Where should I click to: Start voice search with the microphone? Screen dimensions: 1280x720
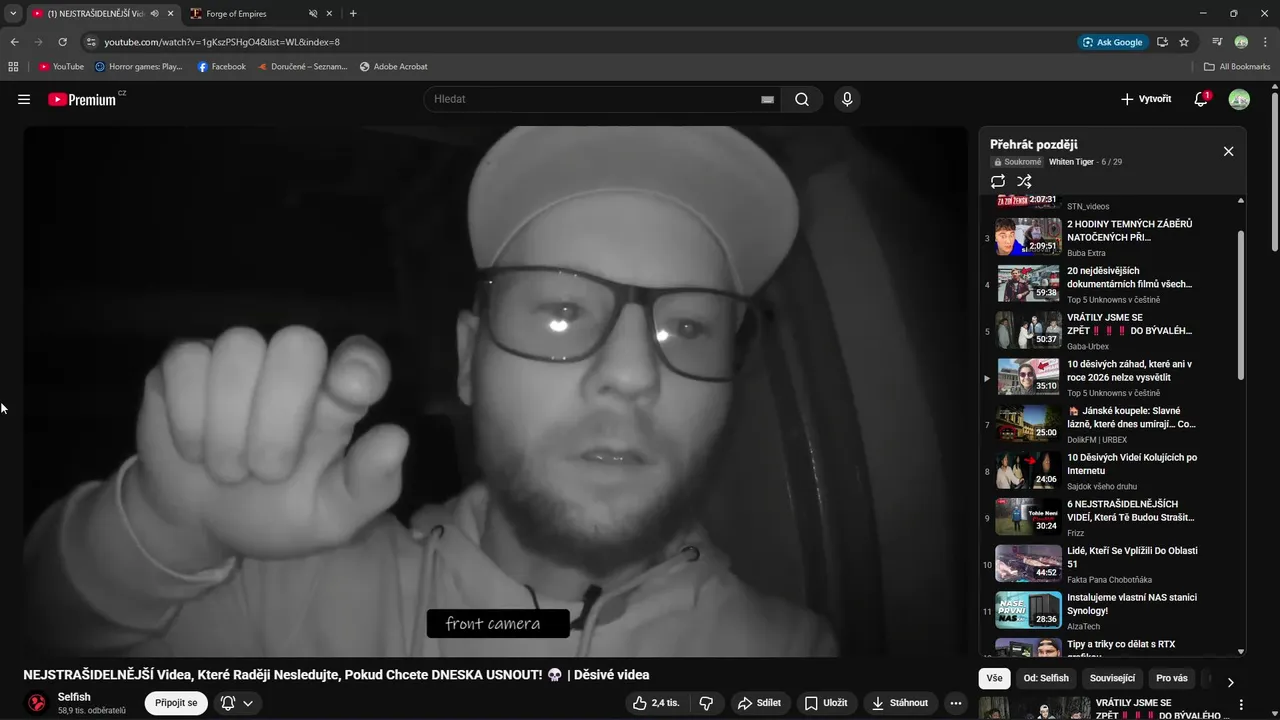pyautogui.click(x=847, y=99)
